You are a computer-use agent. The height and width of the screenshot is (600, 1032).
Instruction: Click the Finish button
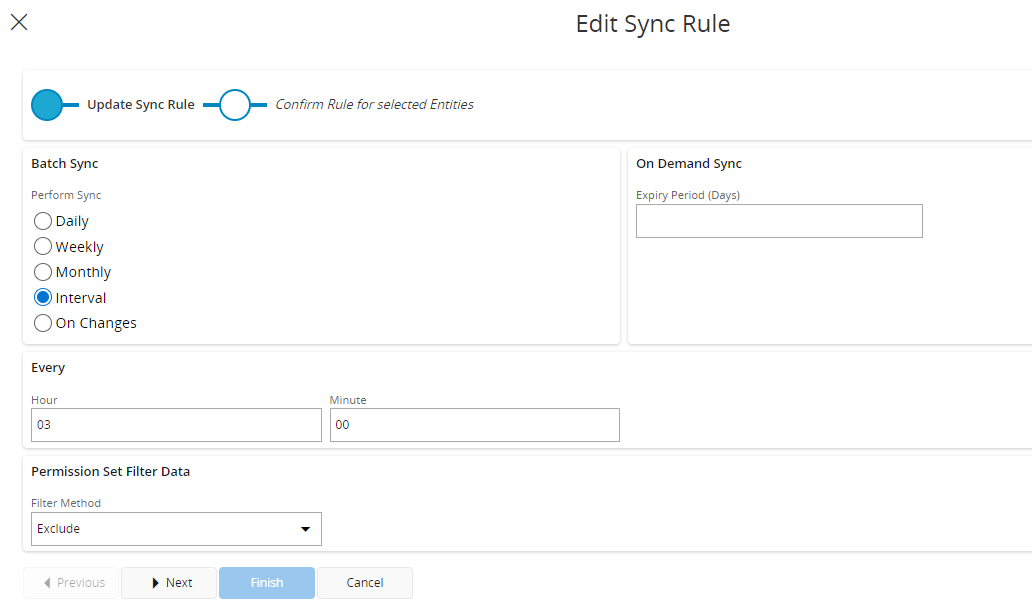267,583
